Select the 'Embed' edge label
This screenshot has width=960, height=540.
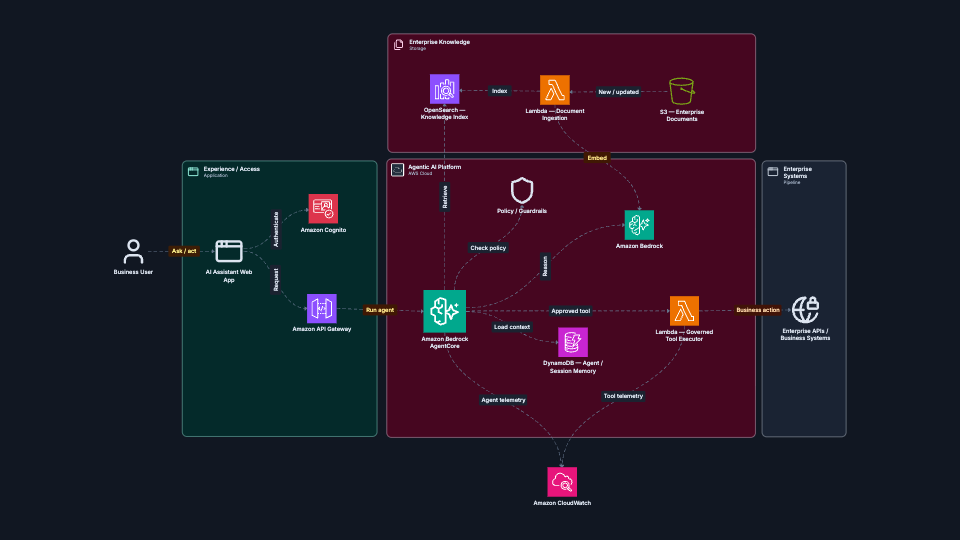click(x=597, y=158)
